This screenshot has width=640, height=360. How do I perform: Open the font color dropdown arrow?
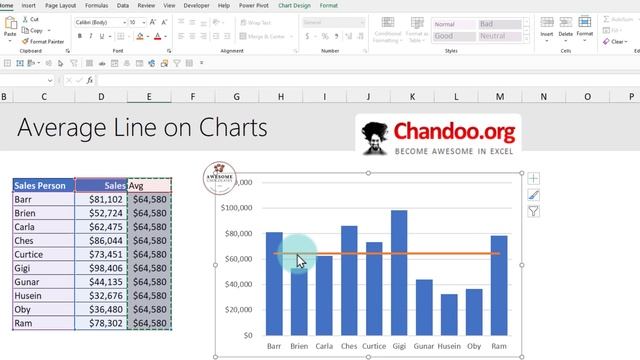coord(166,37)
